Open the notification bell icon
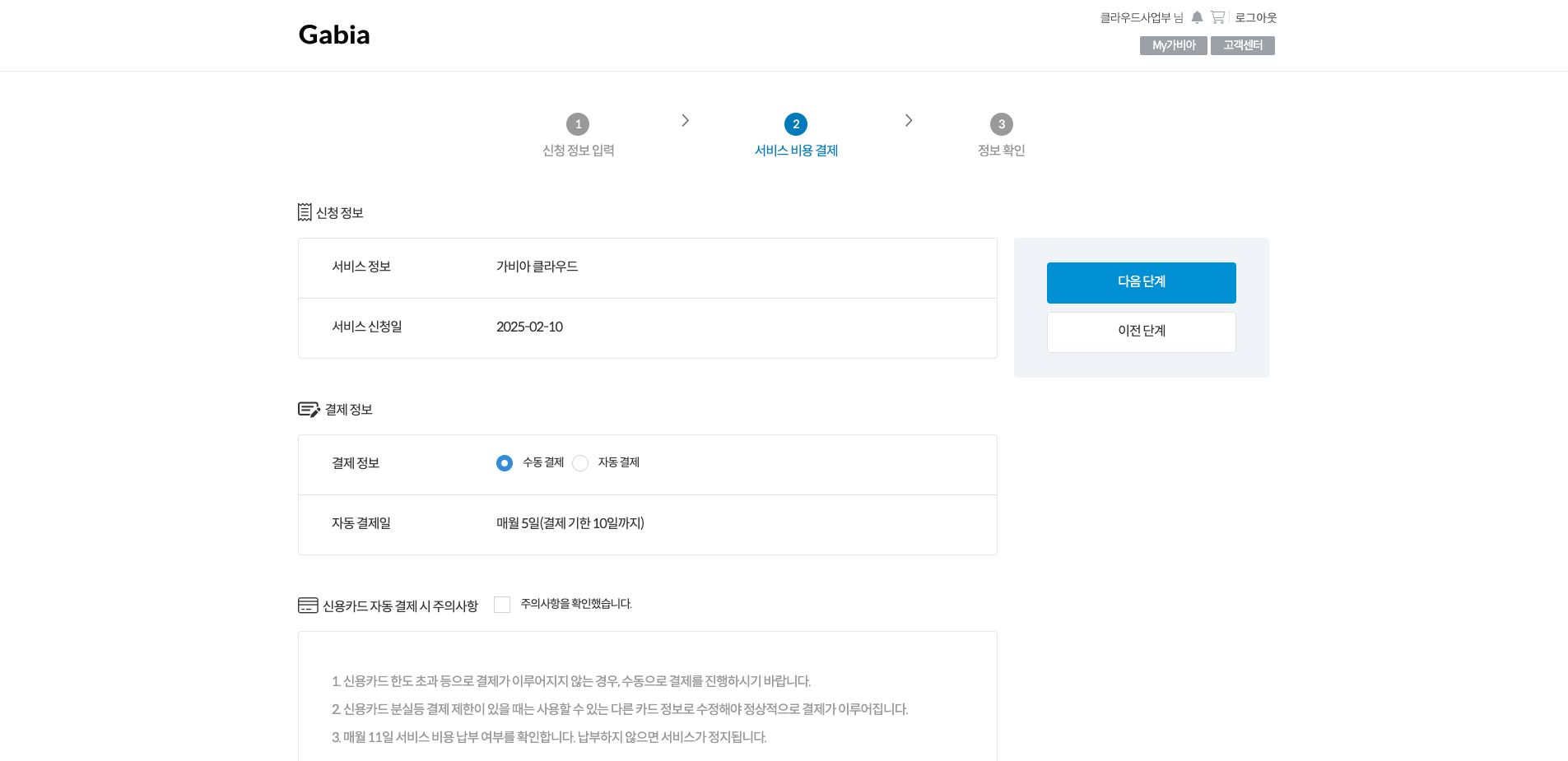The height and width of the screenshot is (761, 1568). (x=1197, y=17)
